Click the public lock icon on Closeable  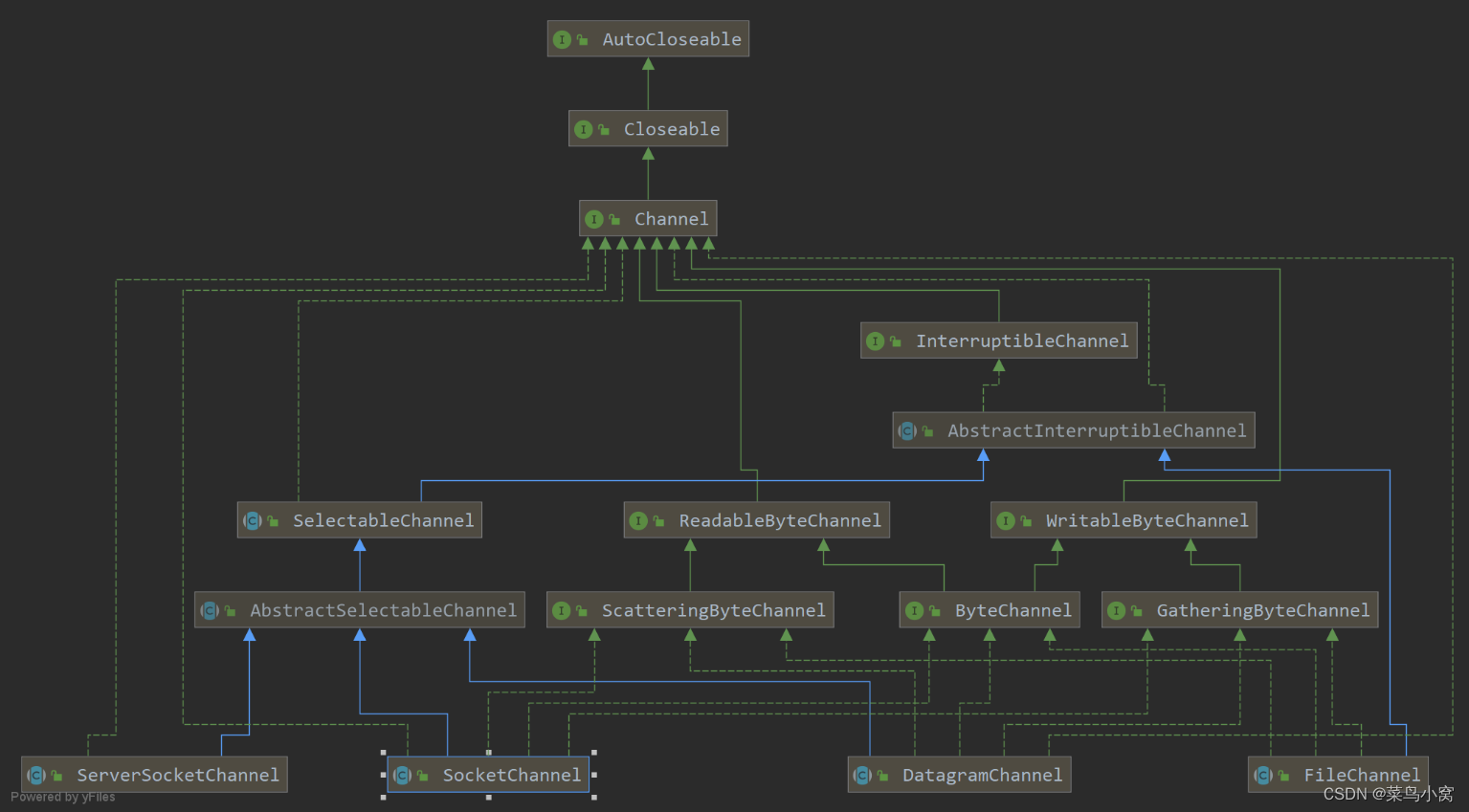603,129
